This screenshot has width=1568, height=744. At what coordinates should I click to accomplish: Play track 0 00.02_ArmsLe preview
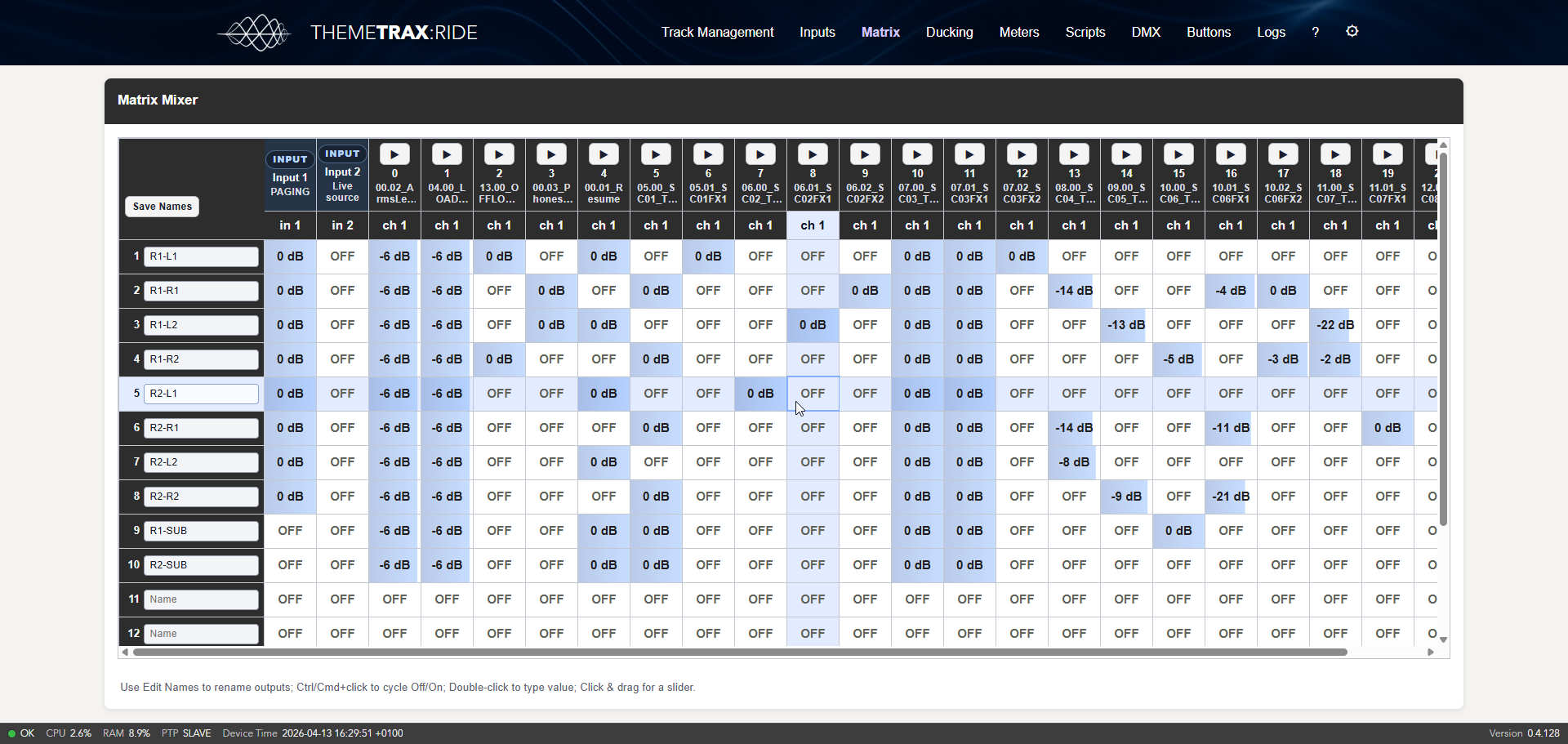(394, 154)
